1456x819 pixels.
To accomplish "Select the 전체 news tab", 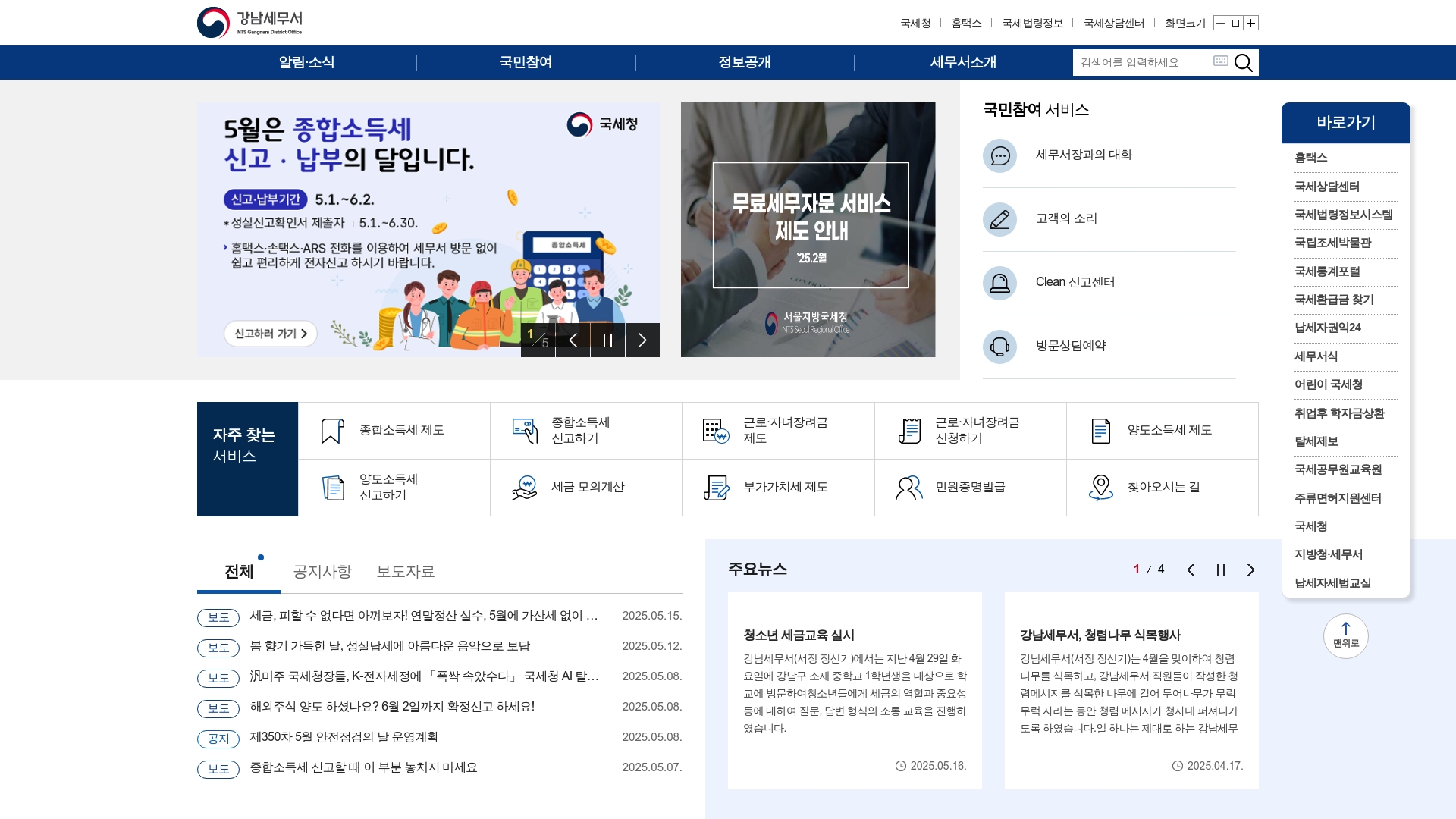I will (239, 571).
